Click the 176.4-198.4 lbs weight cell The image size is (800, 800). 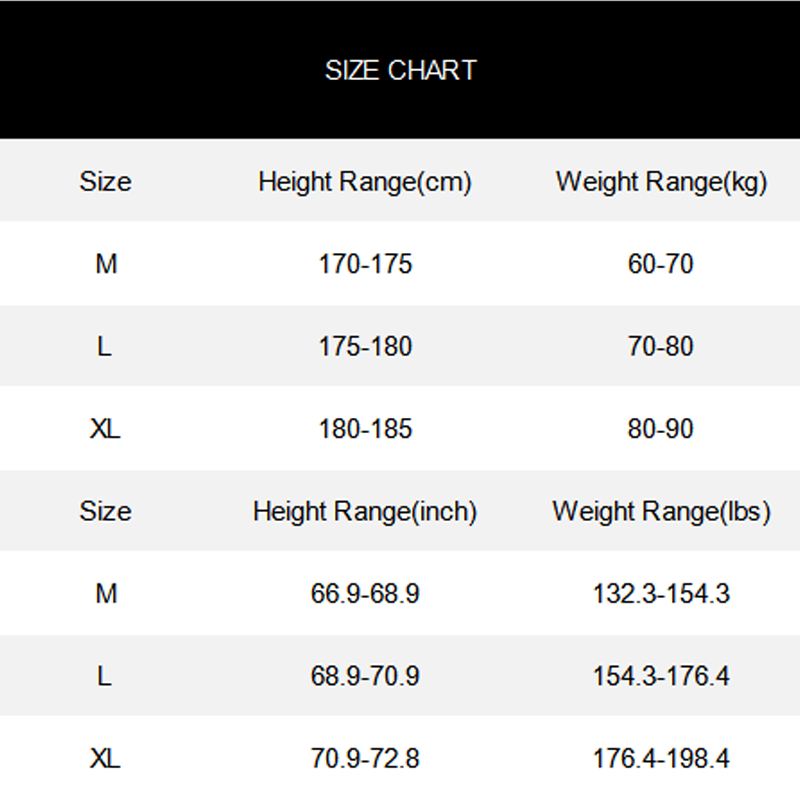661,759
